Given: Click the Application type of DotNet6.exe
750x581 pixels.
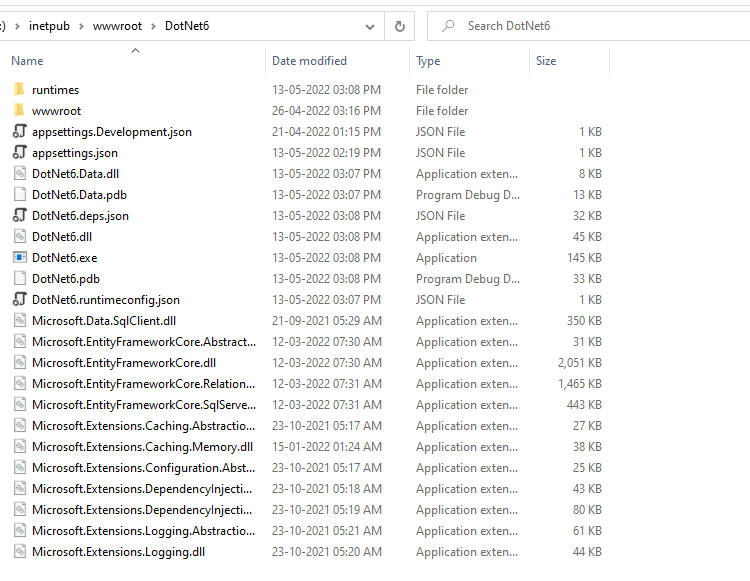Looking at the screenshot, I should [x=446, y=258].
